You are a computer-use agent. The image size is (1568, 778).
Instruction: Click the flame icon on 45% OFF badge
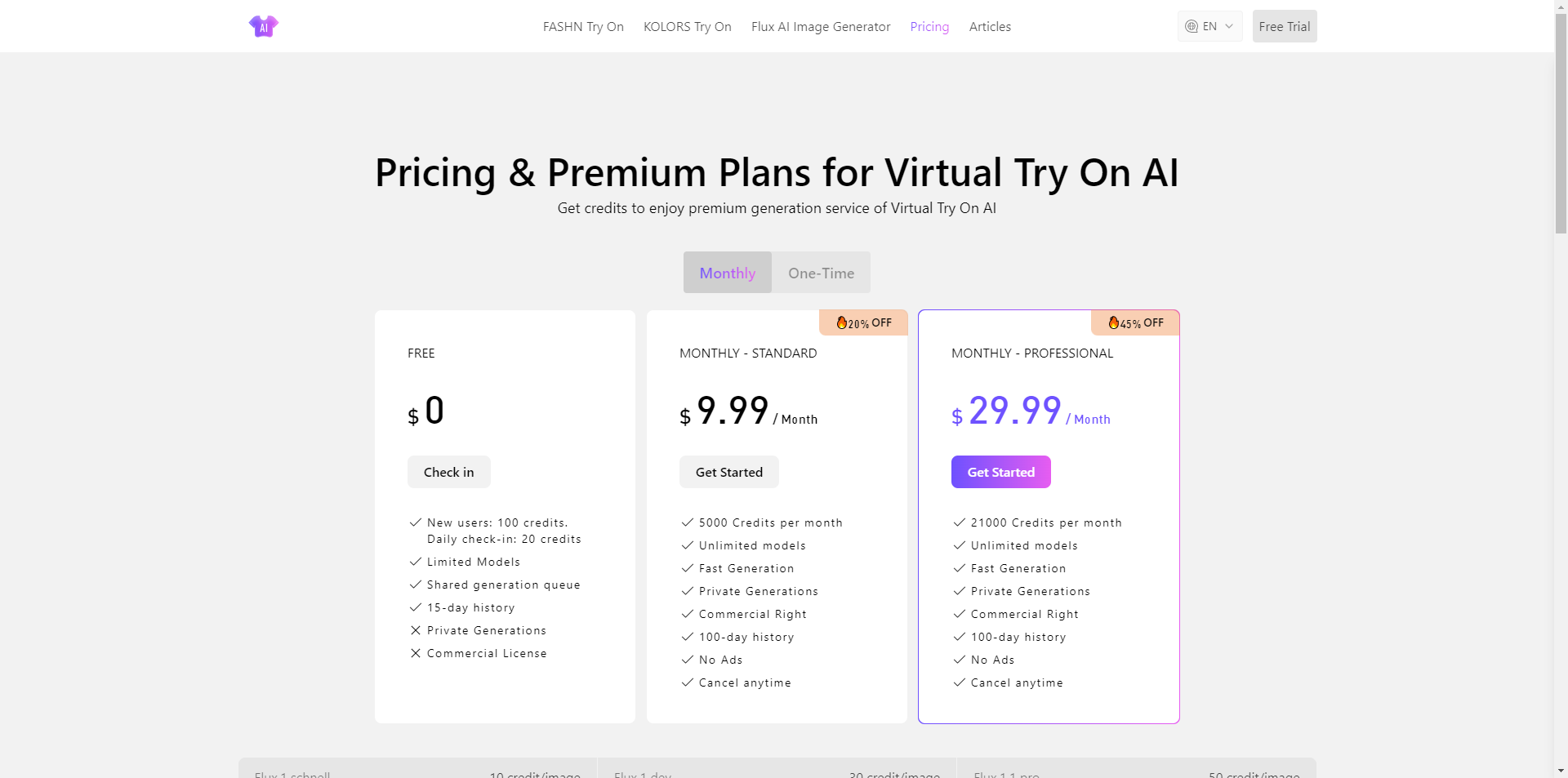click(x=1113, y=323)
